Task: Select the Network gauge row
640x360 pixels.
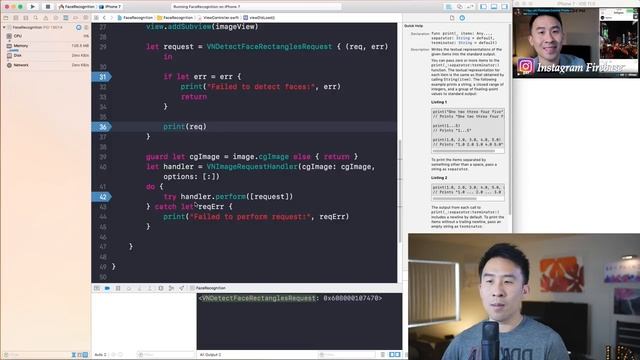Action: [x=47, y=65]
